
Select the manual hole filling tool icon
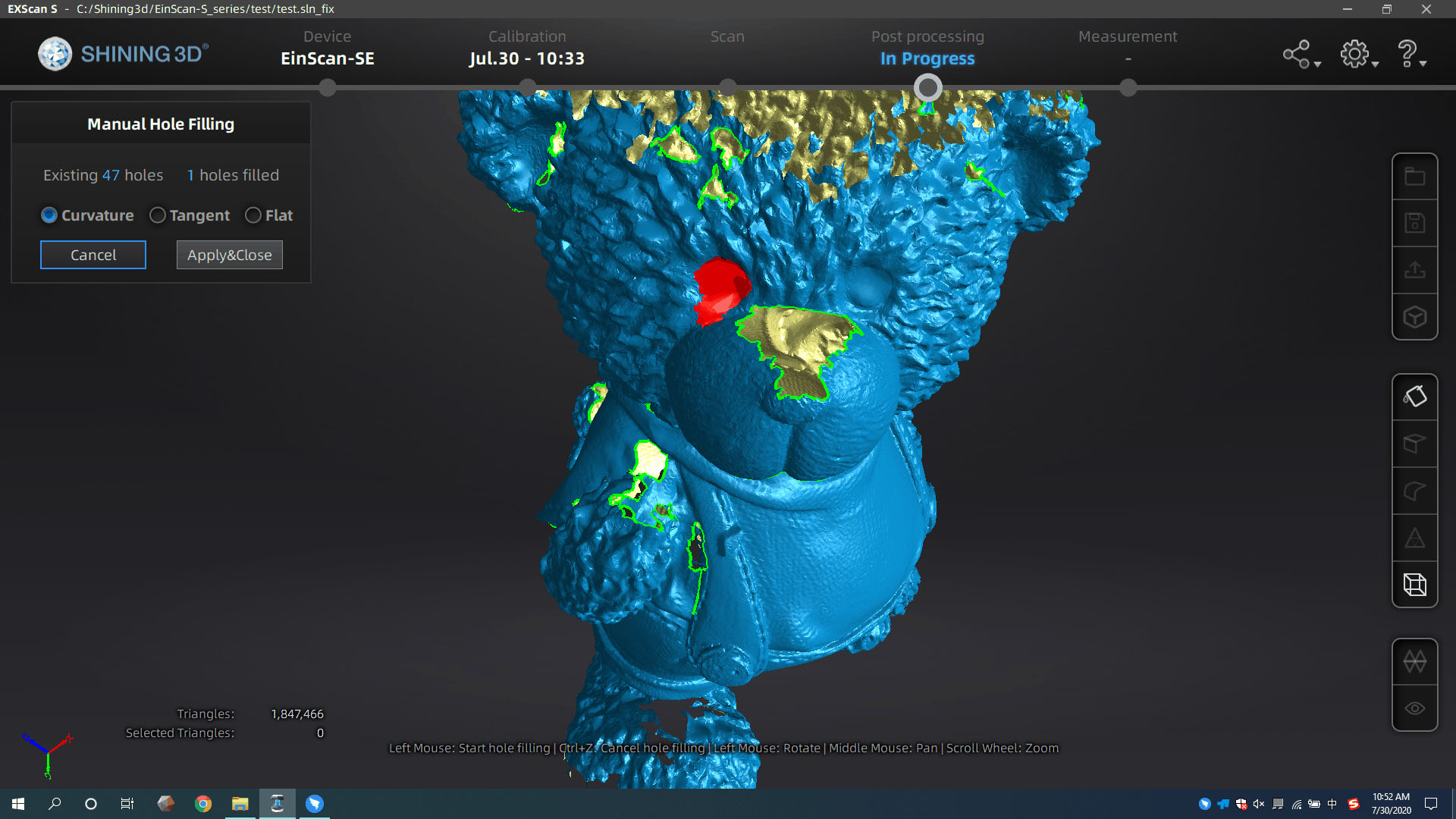pyautogui.click(x=1414, y=397)
